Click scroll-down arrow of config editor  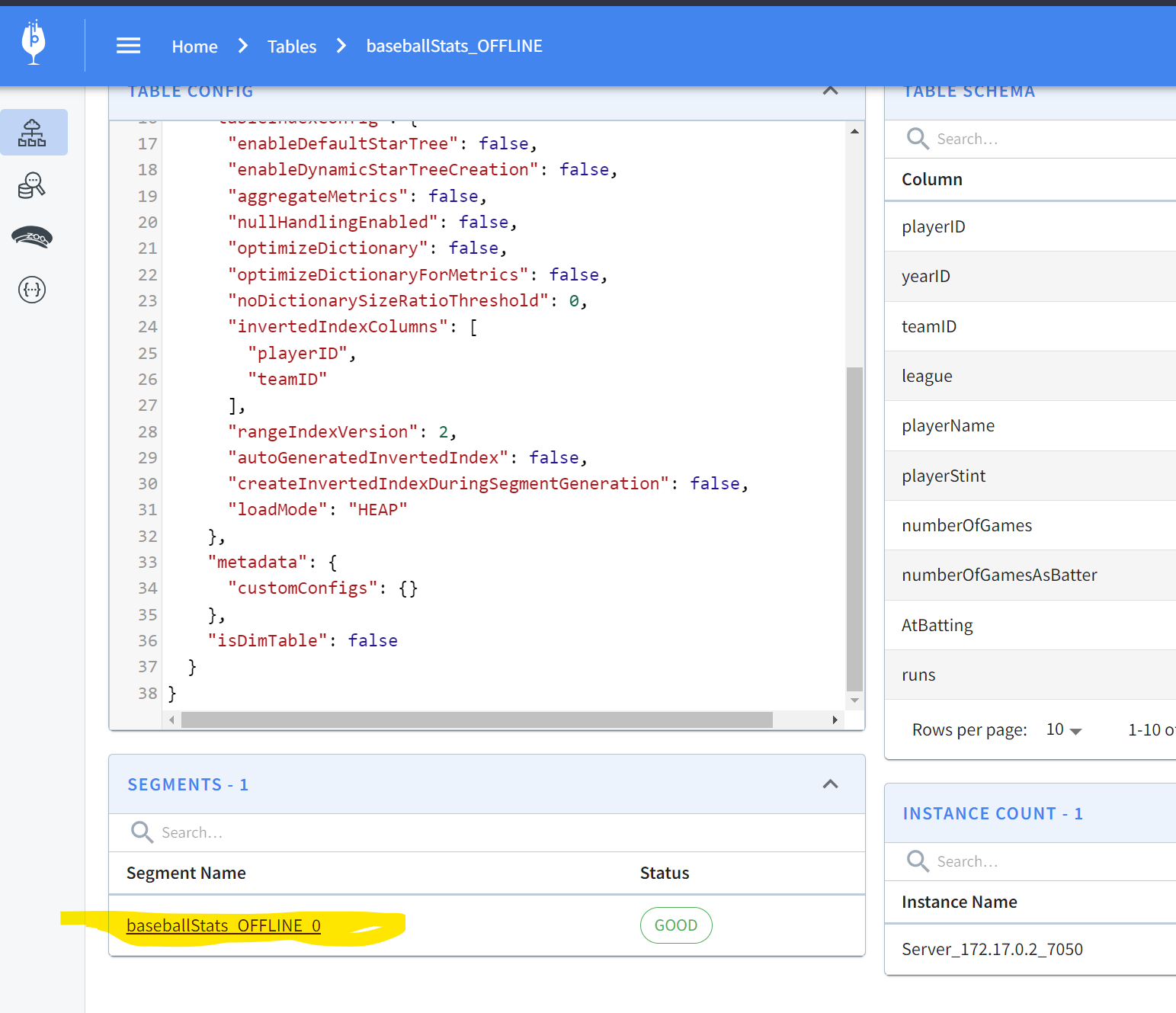[x=854, y=700]
